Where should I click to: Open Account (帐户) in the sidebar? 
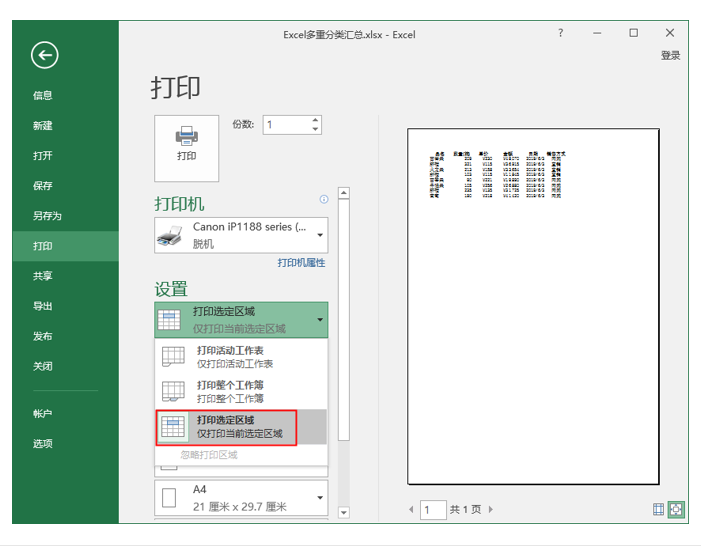(42, 414)
